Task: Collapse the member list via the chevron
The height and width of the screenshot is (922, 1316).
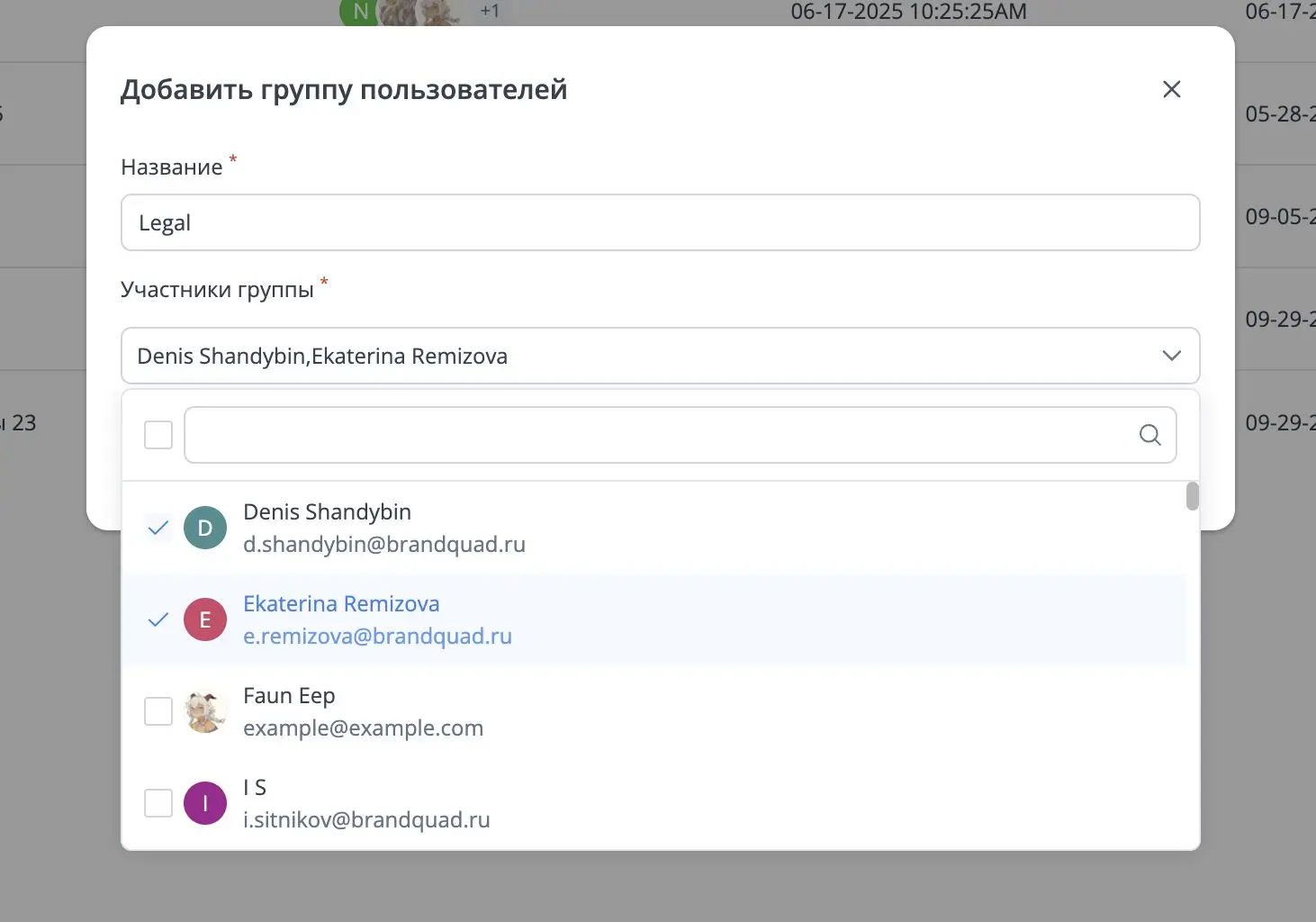Action: [1171, 356]
